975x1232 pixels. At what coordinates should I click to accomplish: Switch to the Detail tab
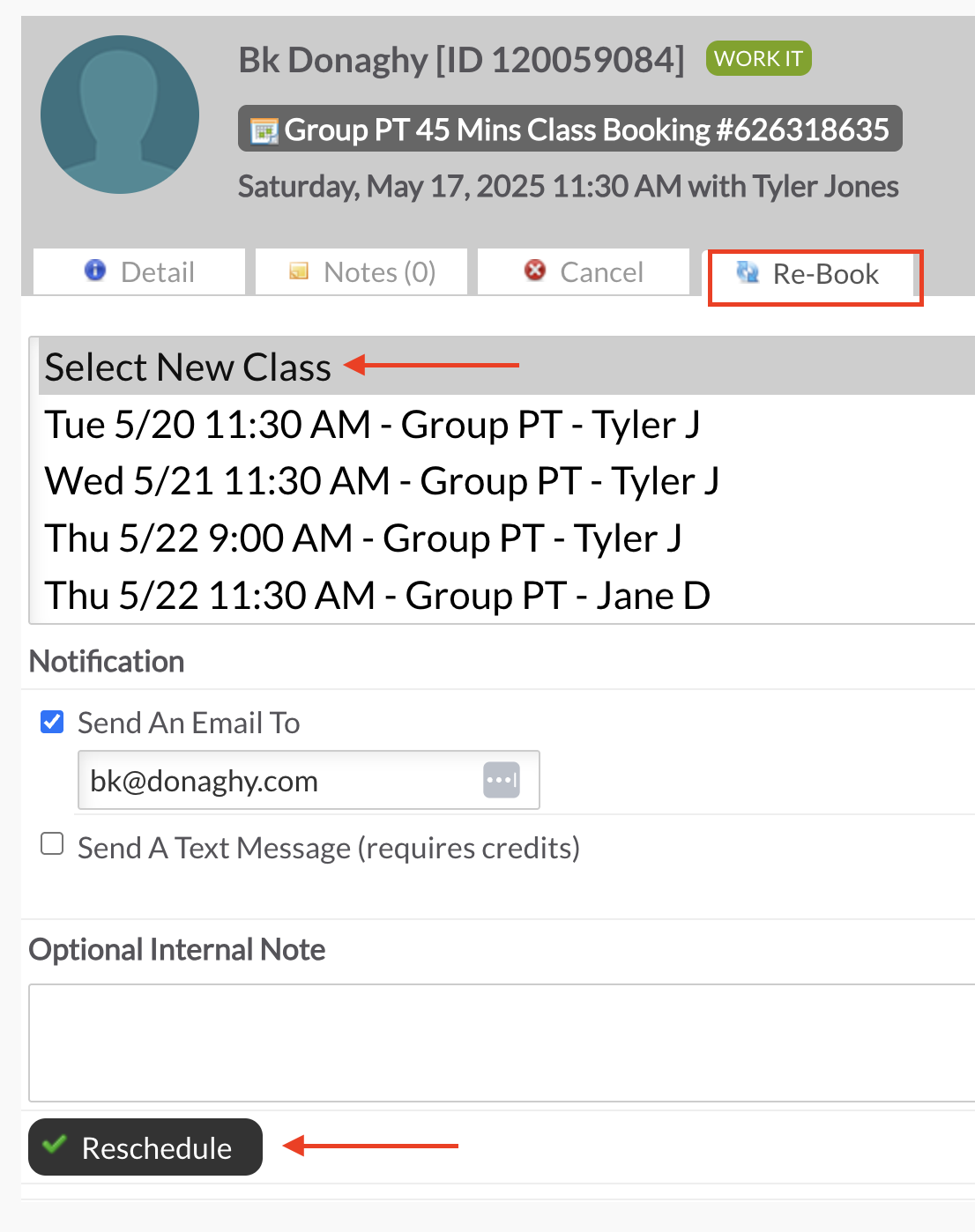coord(139,272)
